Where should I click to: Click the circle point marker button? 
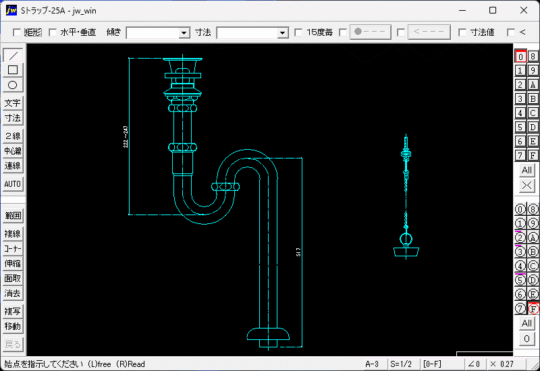[x=370, y=32]
